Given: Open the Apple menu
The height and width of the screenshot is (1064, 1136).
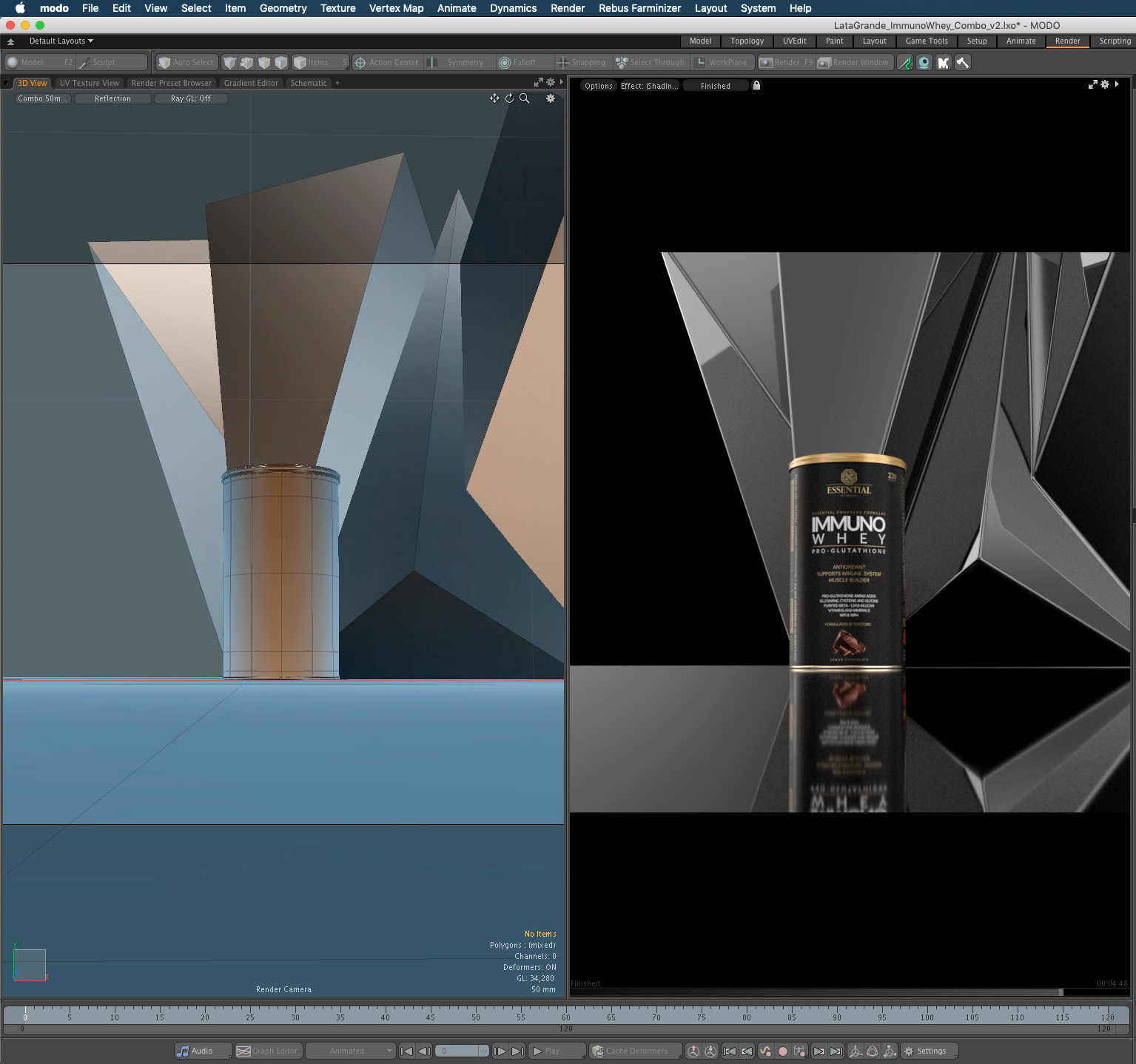Looking at the screenshot, I should tap(20, 8).
